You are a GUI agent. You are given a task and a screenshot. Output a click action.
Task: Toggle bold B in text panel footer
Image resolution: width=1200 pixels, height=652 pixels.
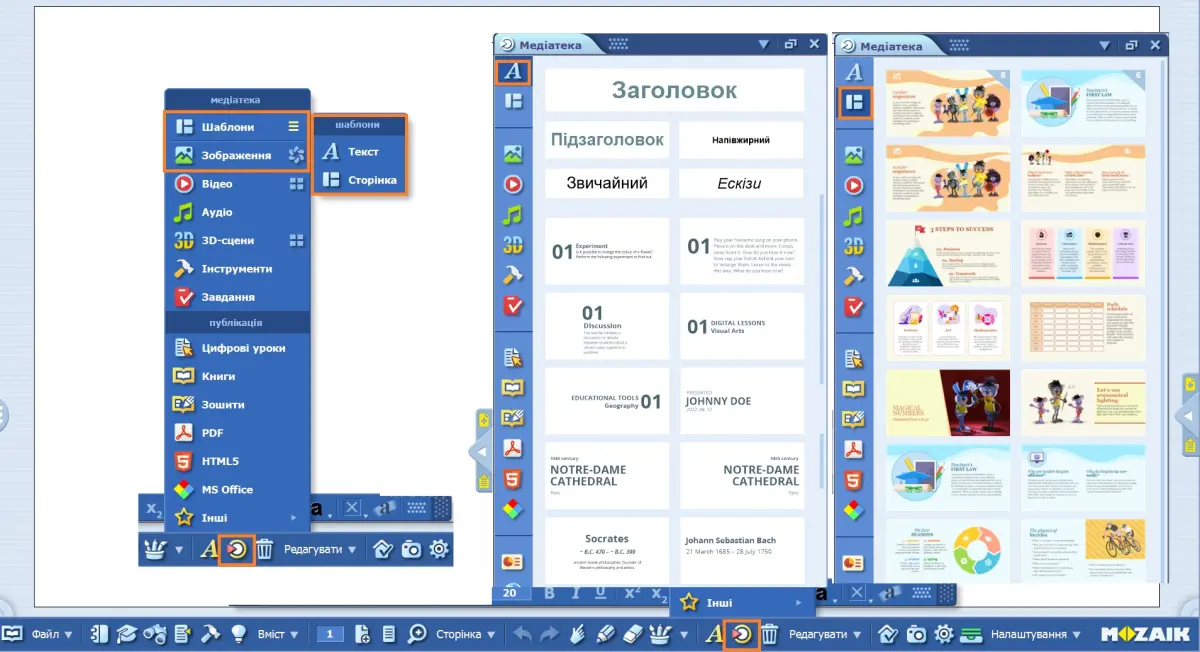coord(549,593)
